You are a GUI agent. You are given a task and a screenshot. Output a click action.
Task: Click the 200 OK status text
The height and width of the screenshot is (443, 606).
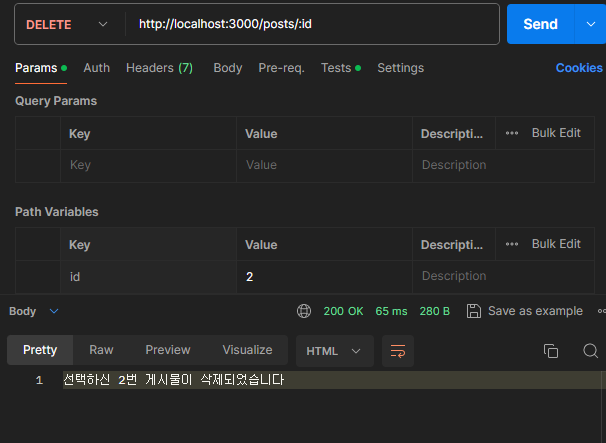tap(343, 311)
